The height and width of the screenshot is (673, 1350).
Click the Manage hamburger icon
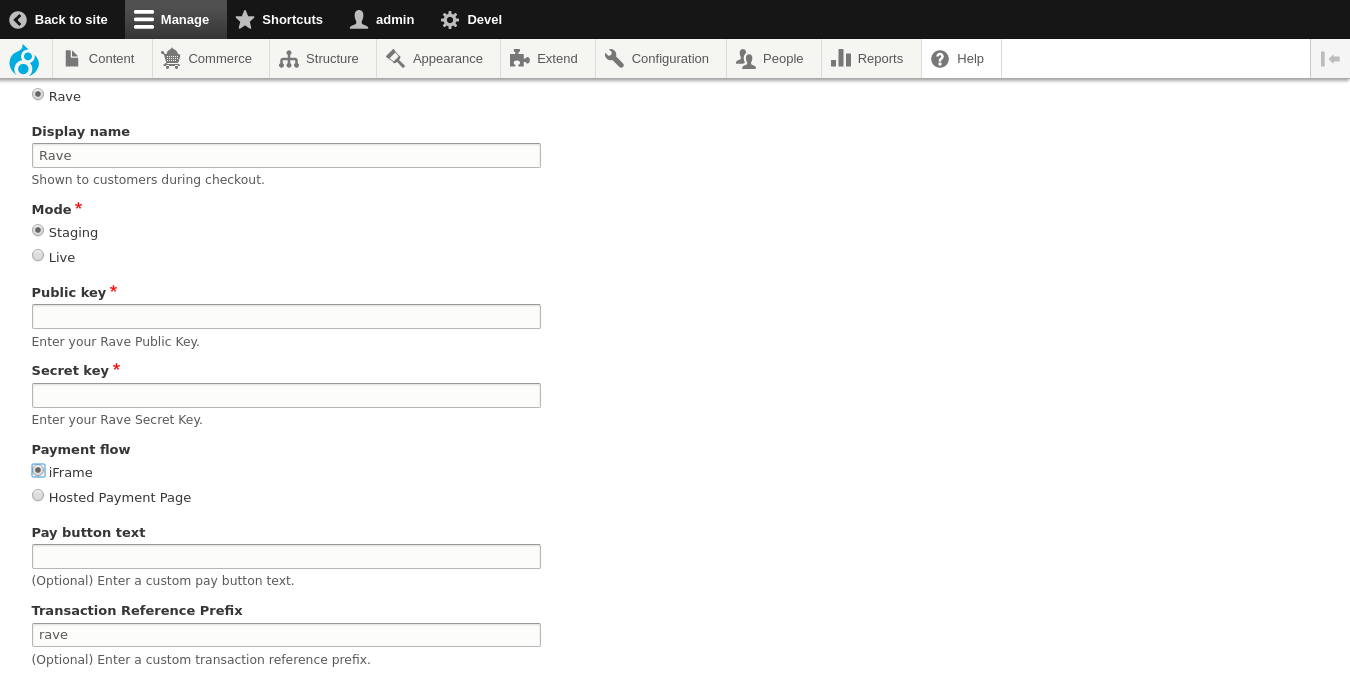[144, 19]
